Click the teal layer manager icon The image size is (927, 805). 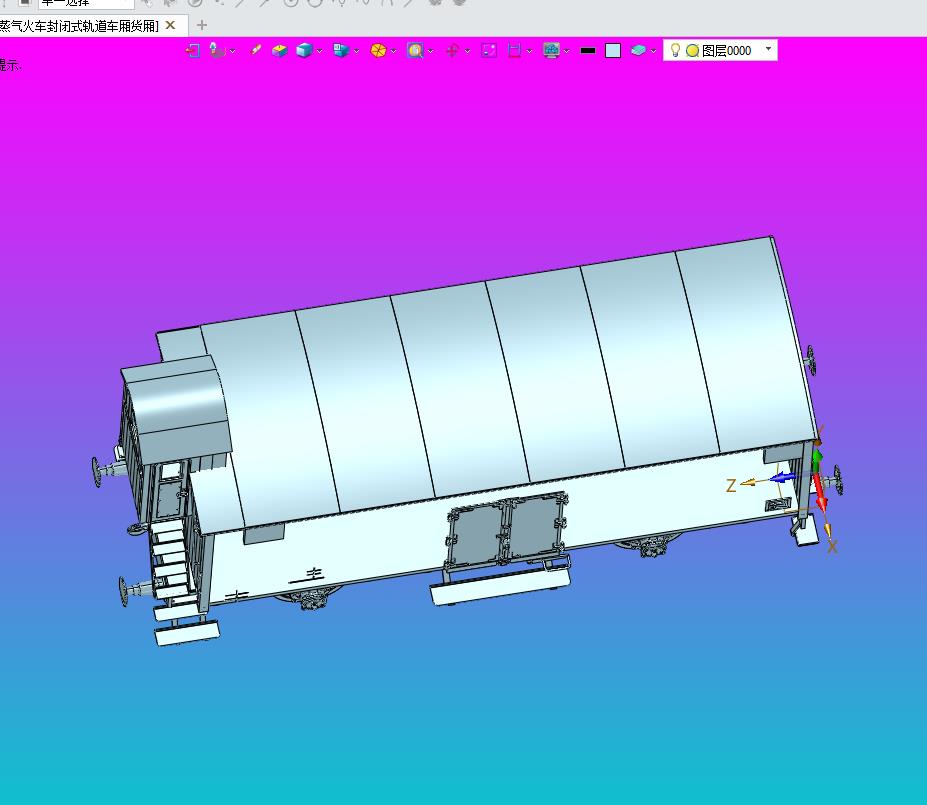pyautogui.click(x=638, y=51)
